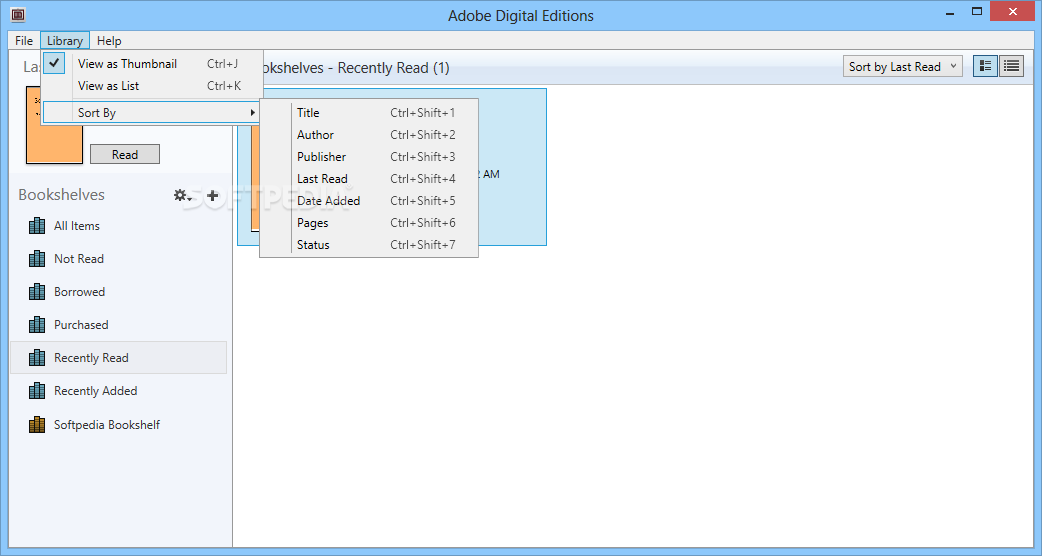Select the Recently Added bookshelf label
The height and width of the screenshot is (556, 1042).
click(x=96, y=391)
